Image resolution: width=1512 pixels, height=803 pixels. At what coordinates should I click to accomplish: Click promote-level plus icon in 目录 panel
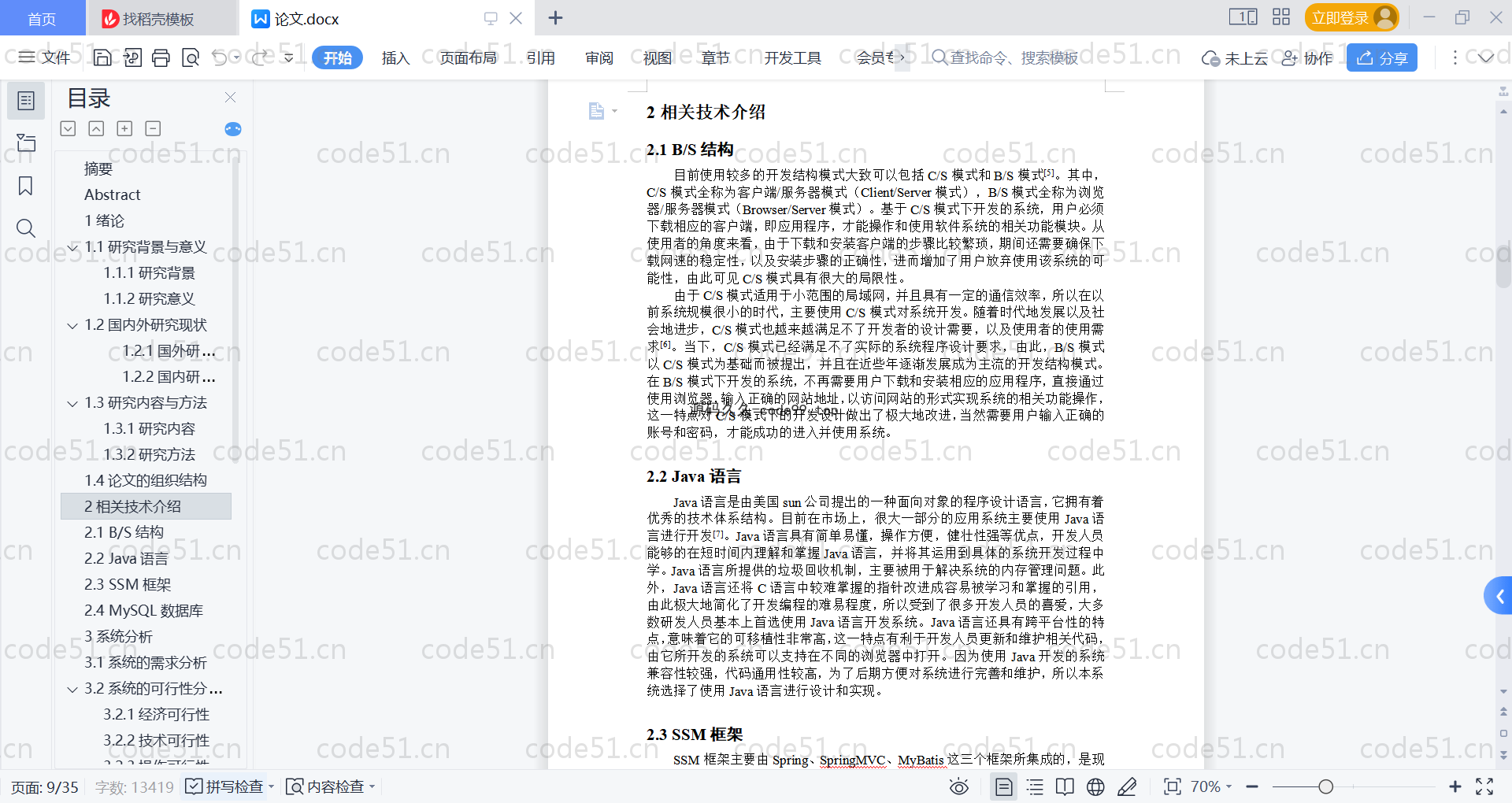click(x=124, y=128)
